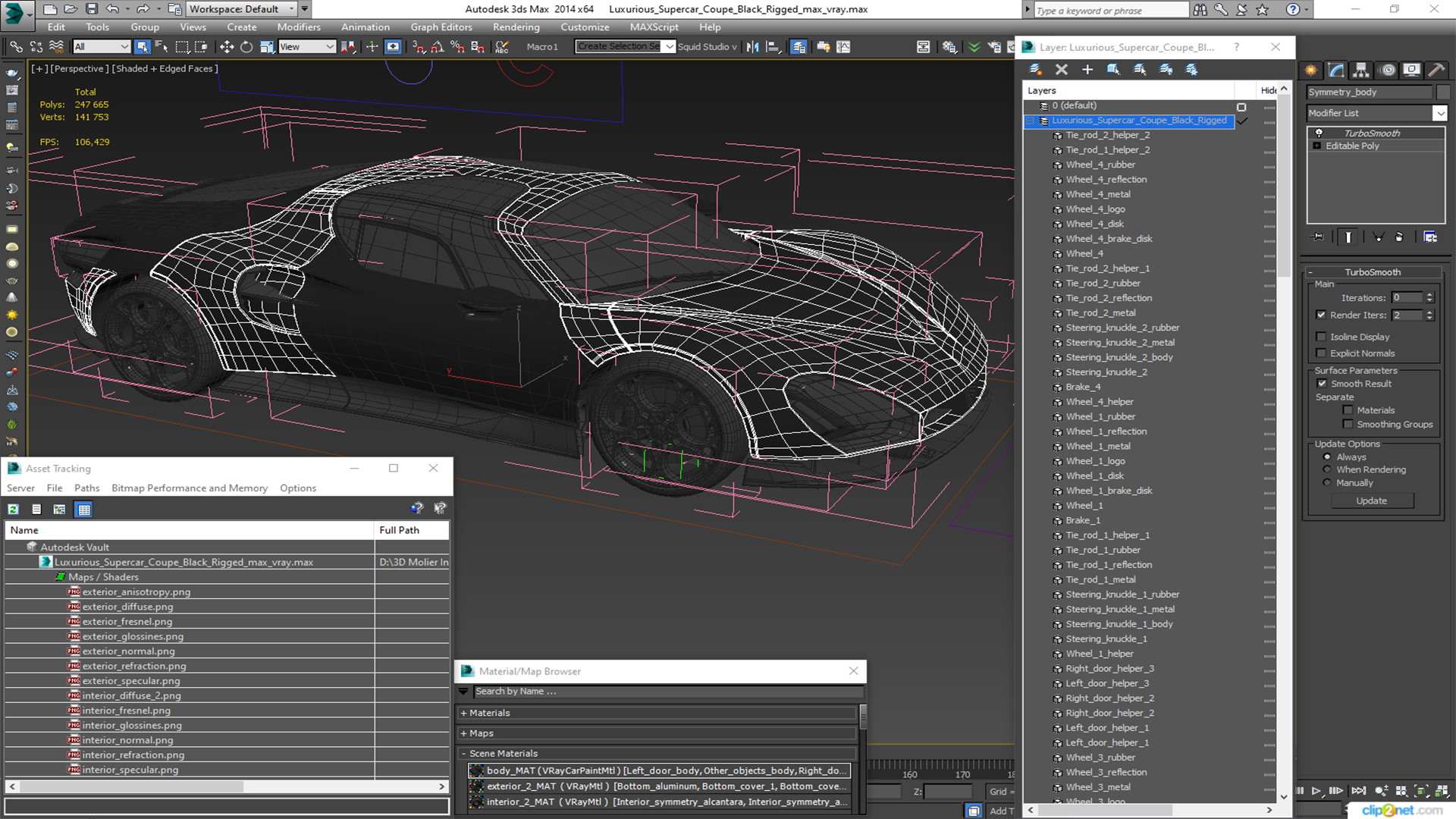Click Delete layer X icon in Layer dialog
This screenshot has width=1456, height=819.
coord(1062,70)
